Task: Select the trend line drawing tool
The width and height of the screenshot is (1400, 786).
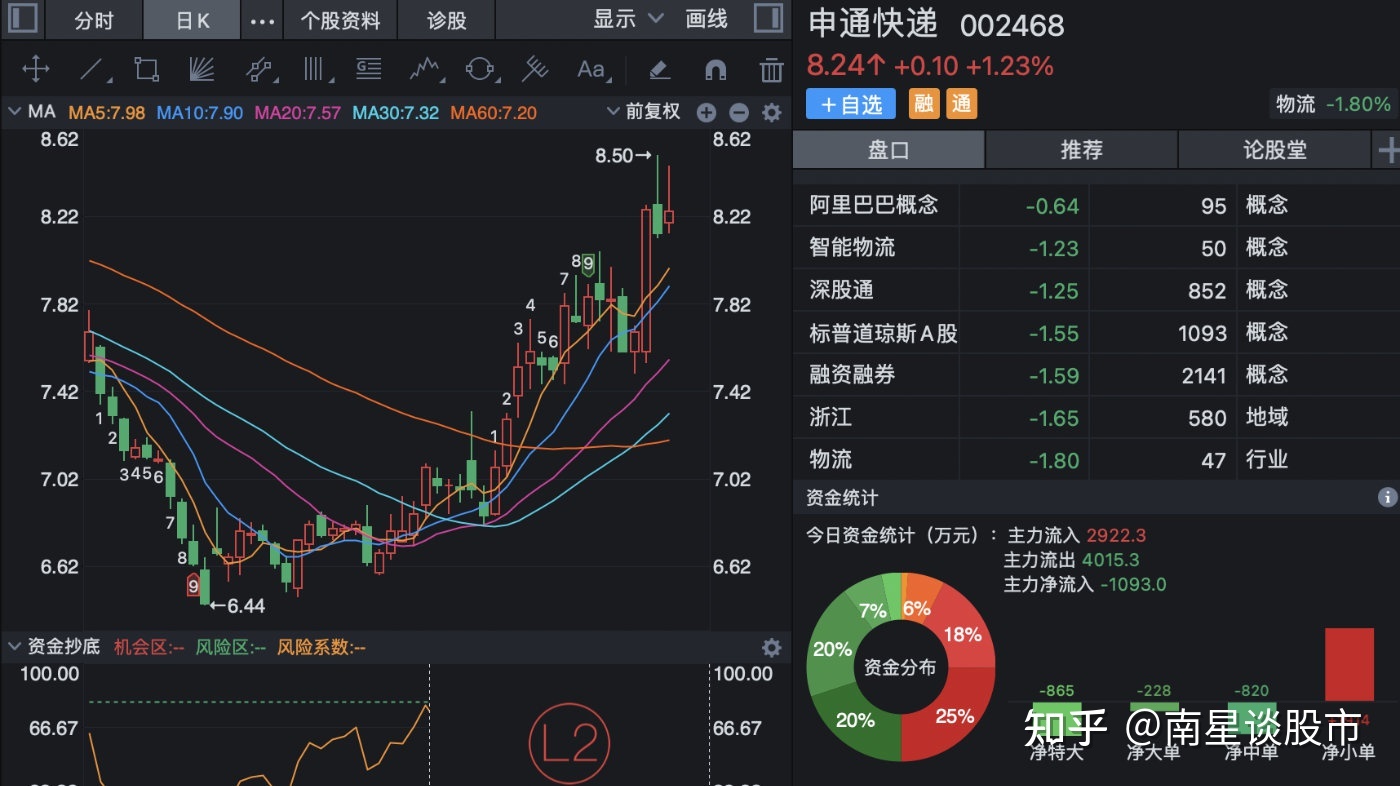Action: [92, 69]
